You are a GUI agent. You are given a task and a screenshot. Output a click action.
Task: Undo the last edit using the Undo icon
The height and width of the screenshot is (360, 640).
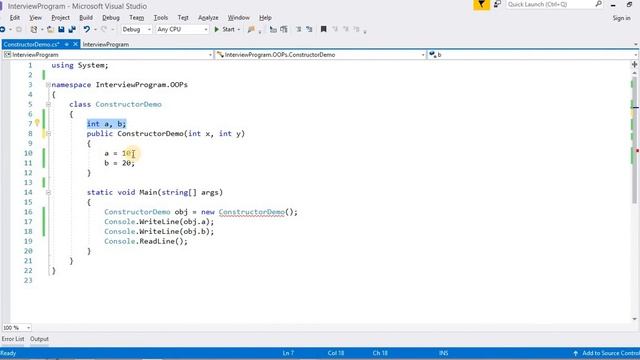[x=87, y=29]
